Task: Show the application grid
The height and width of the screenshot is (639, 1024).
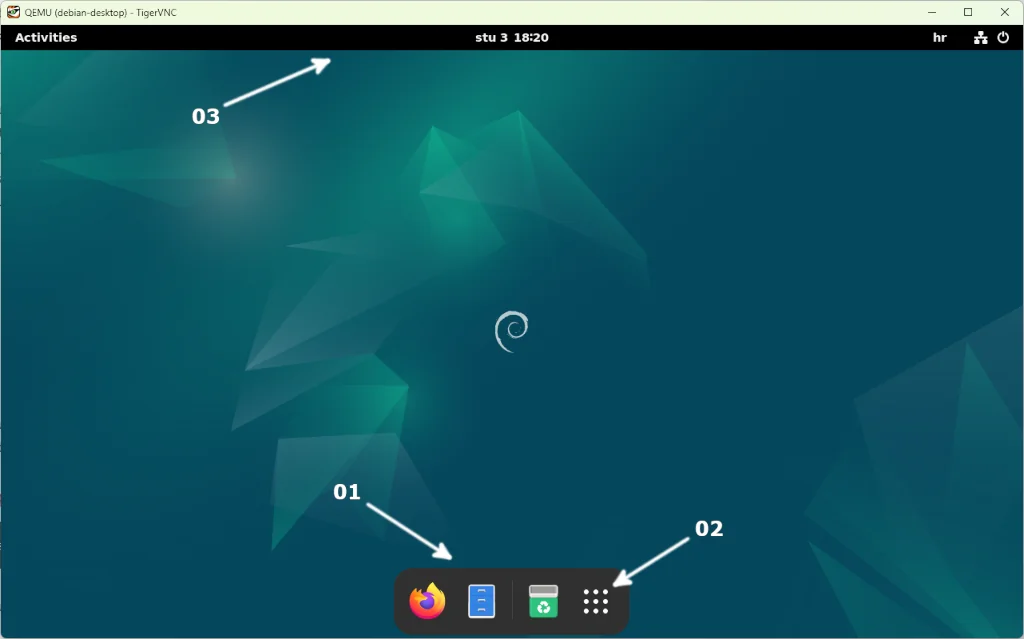Action: (596, 602)
